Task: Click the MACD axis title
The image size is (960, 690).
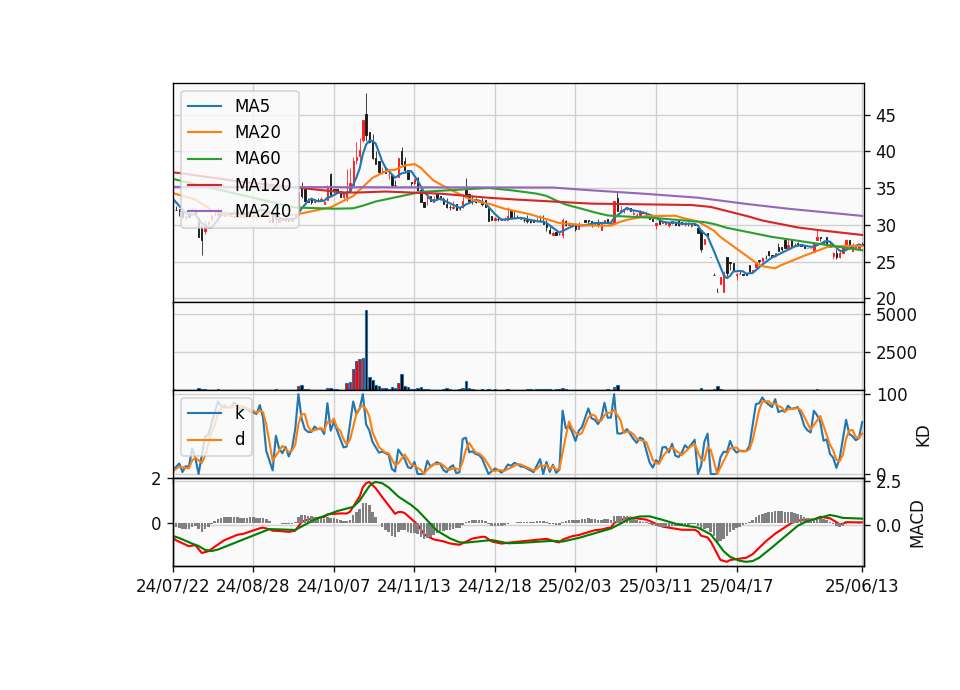Action: 917,524
